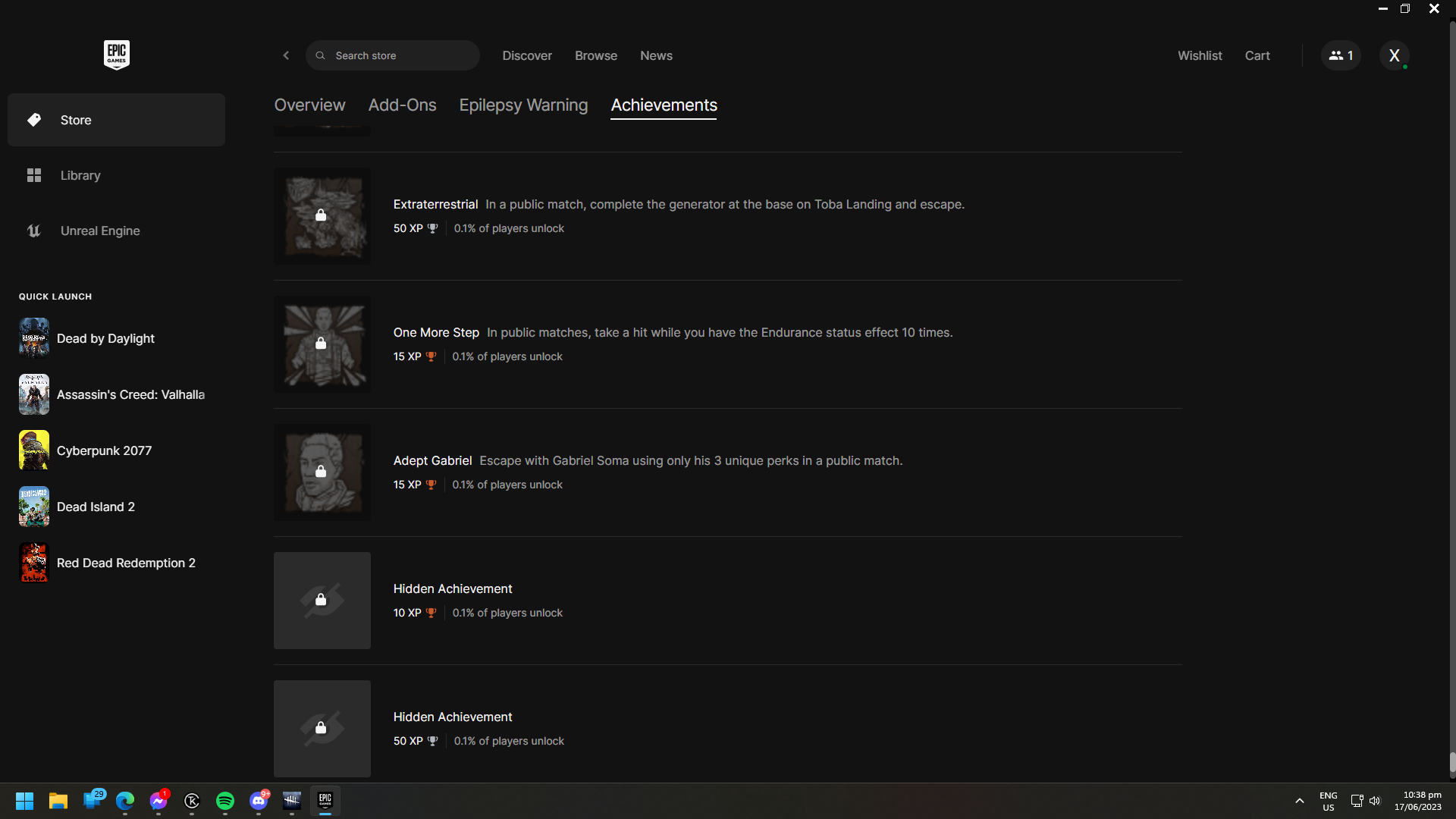Open the Windows Start menu
The height and width of the screenshot is (819, 1456).
coord(24,801)
